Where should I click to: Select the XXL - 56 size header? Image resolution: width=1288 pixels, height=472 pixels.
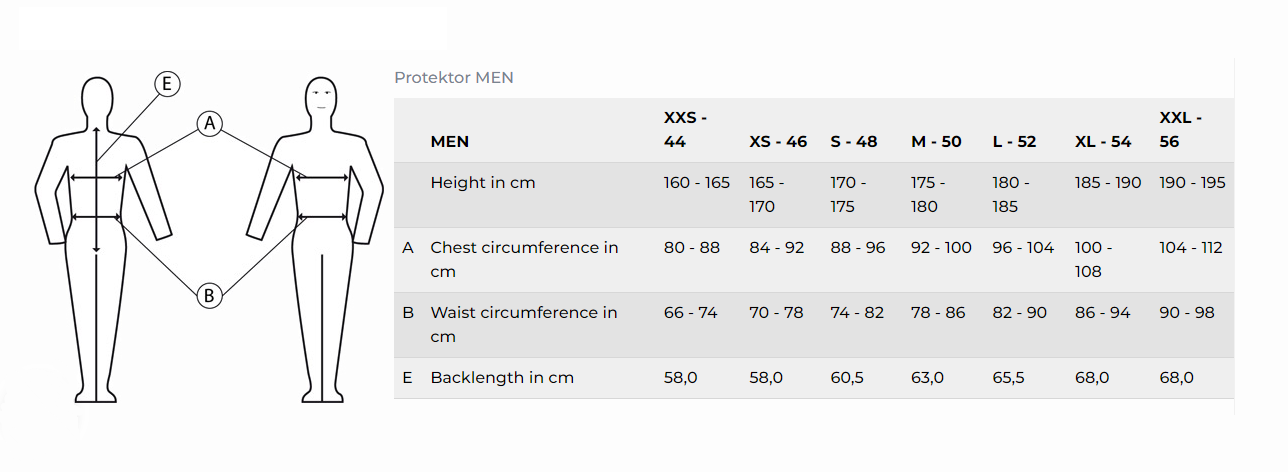[x=1181, y=130]
